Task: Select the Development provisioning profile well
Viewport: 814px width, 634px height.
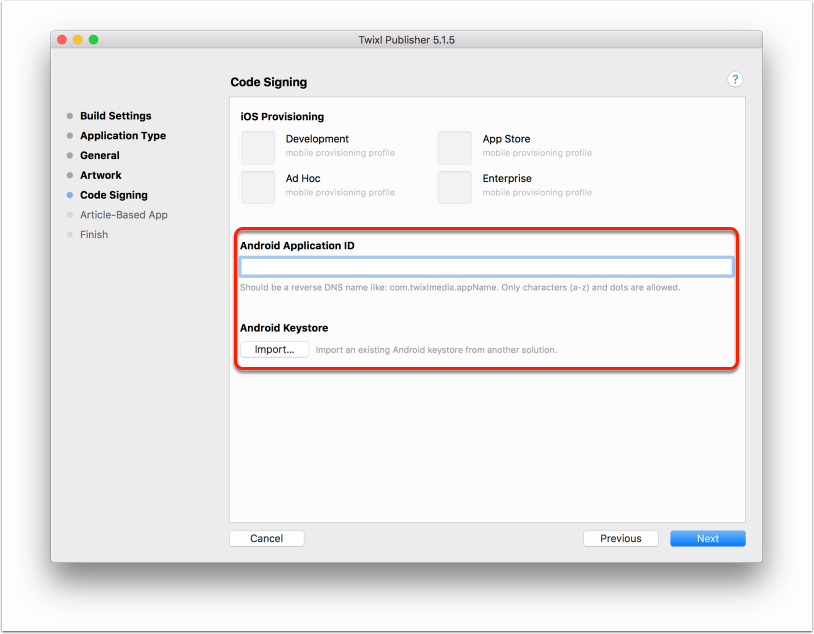Action: click(x=258, y=147)
